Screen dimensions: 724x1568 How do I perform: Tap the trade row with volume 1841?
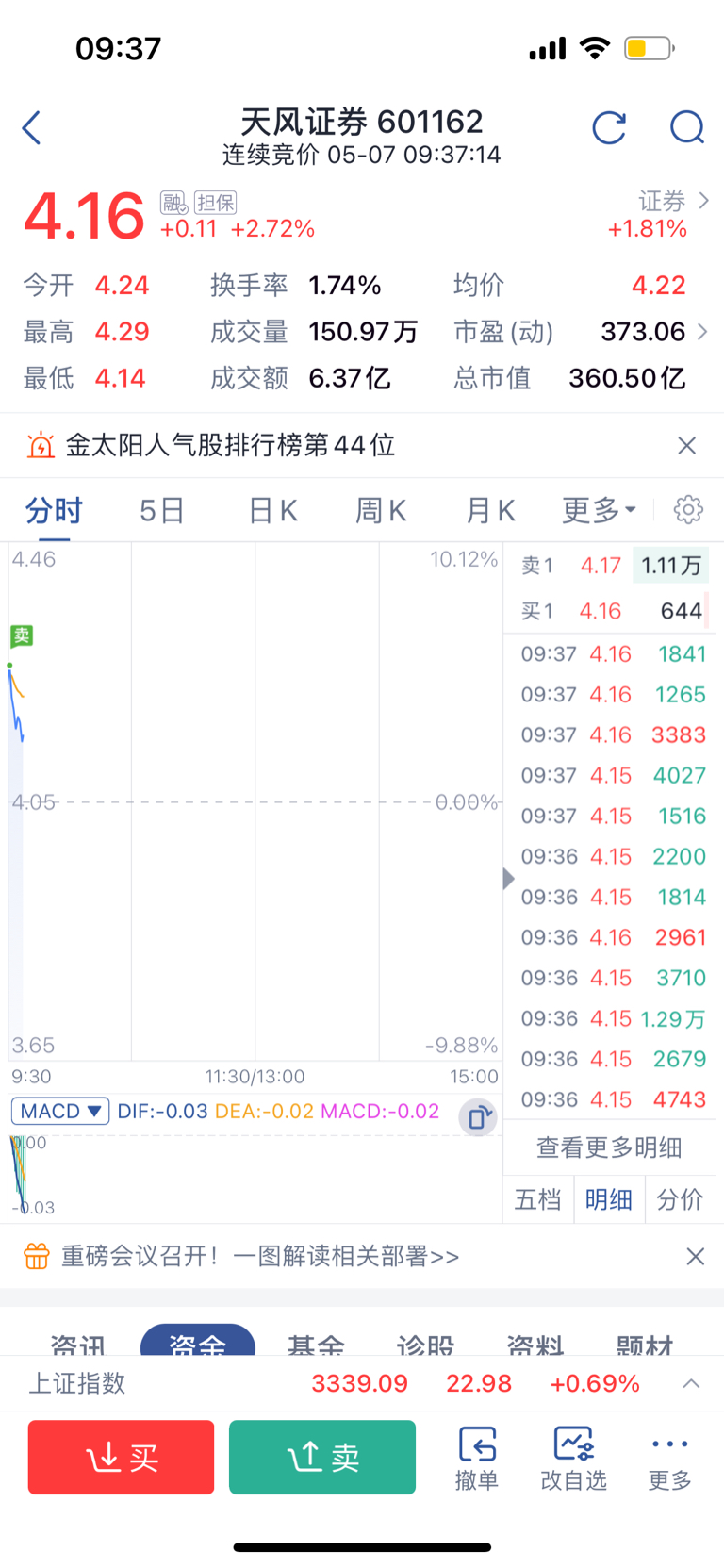tap(611, 653)
